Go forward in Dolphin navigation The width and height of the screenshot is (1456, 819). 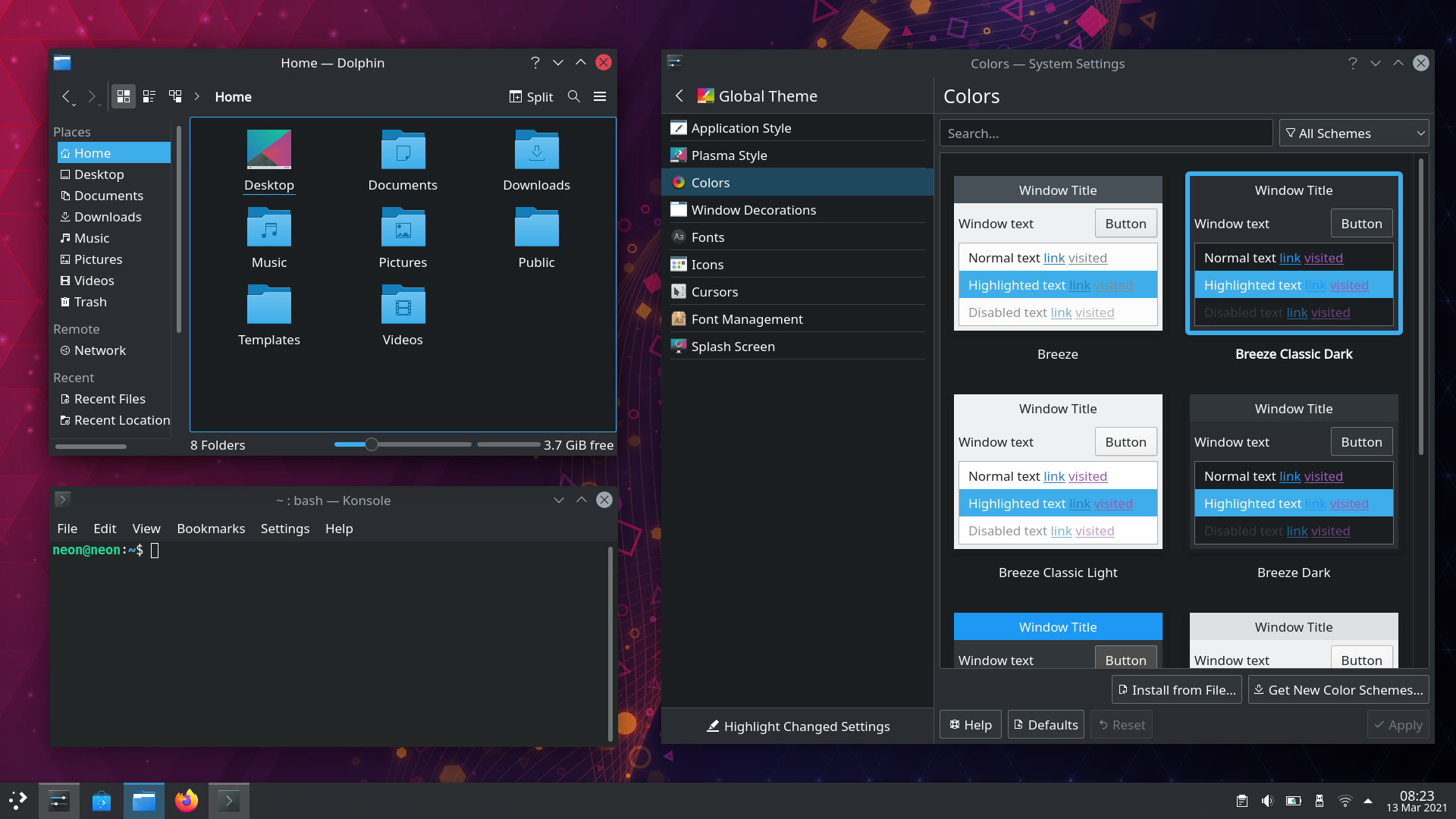coord(92,96)
